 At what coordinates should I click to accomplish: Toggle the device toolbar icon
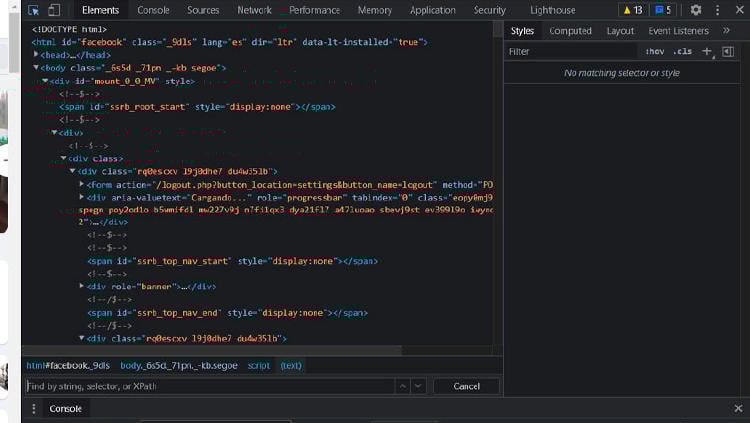click(54, 10)
